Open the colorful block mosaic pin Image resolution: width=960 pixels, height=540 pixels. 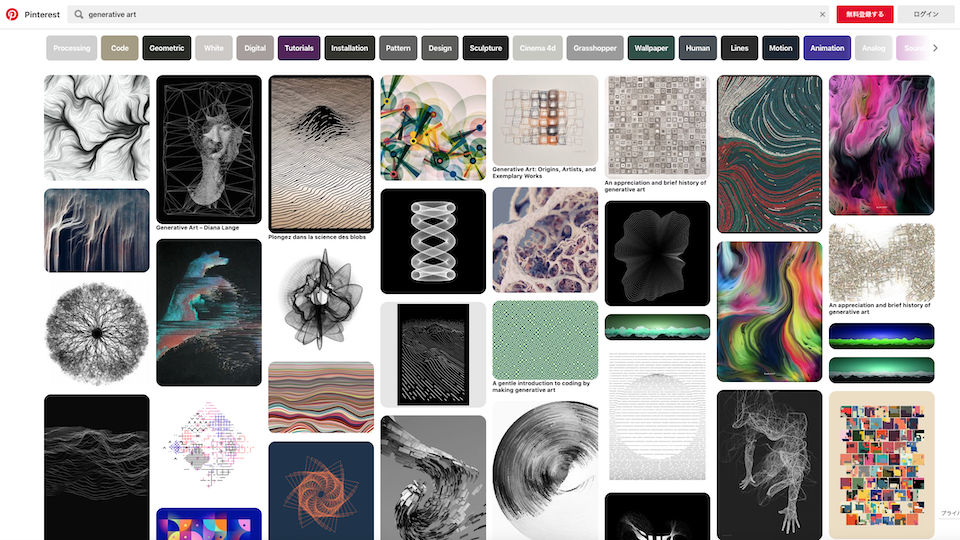tap(882, 465)
